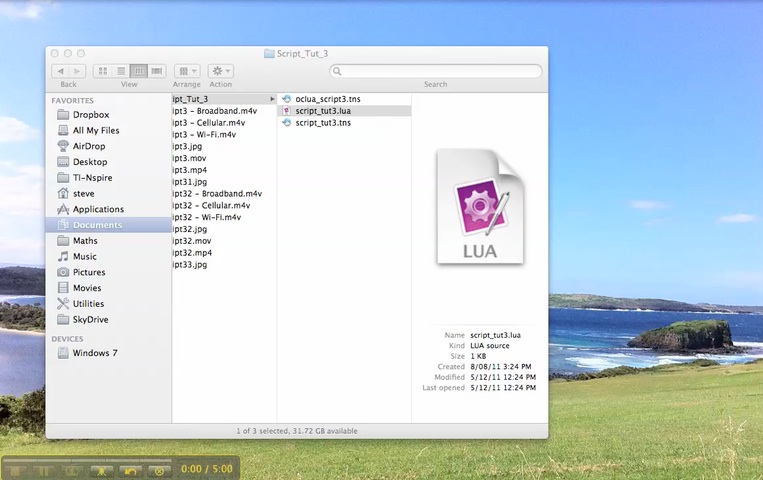This screenshot has width=763, height=480.
Task: Expand the ipt_Tut_3 folder arrow
Action: pyautogui.click(x=272, y=99)
